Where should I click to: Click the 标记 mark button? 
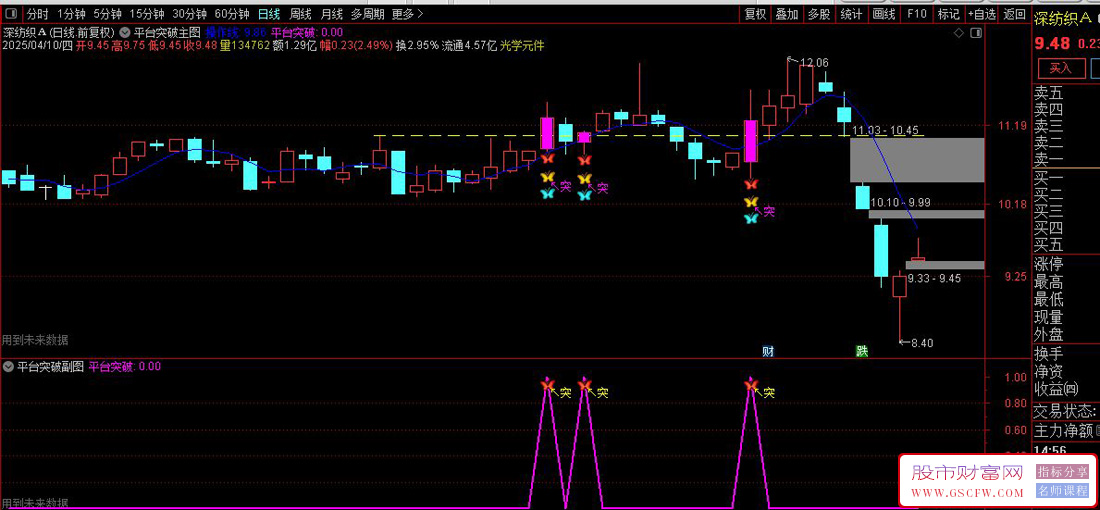click(x=948, y=14)
